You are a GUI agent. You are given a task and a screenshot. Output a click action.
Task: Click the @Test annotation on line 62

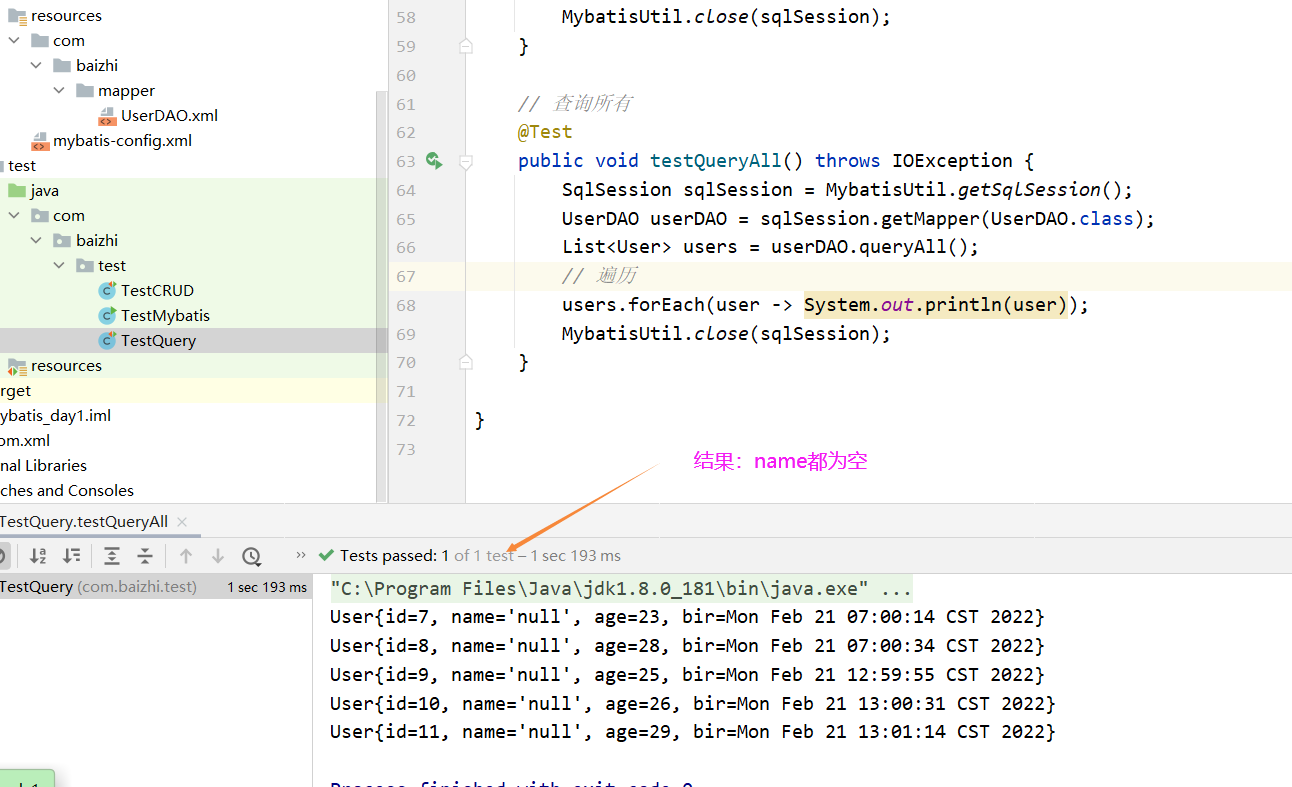(545, 132)
